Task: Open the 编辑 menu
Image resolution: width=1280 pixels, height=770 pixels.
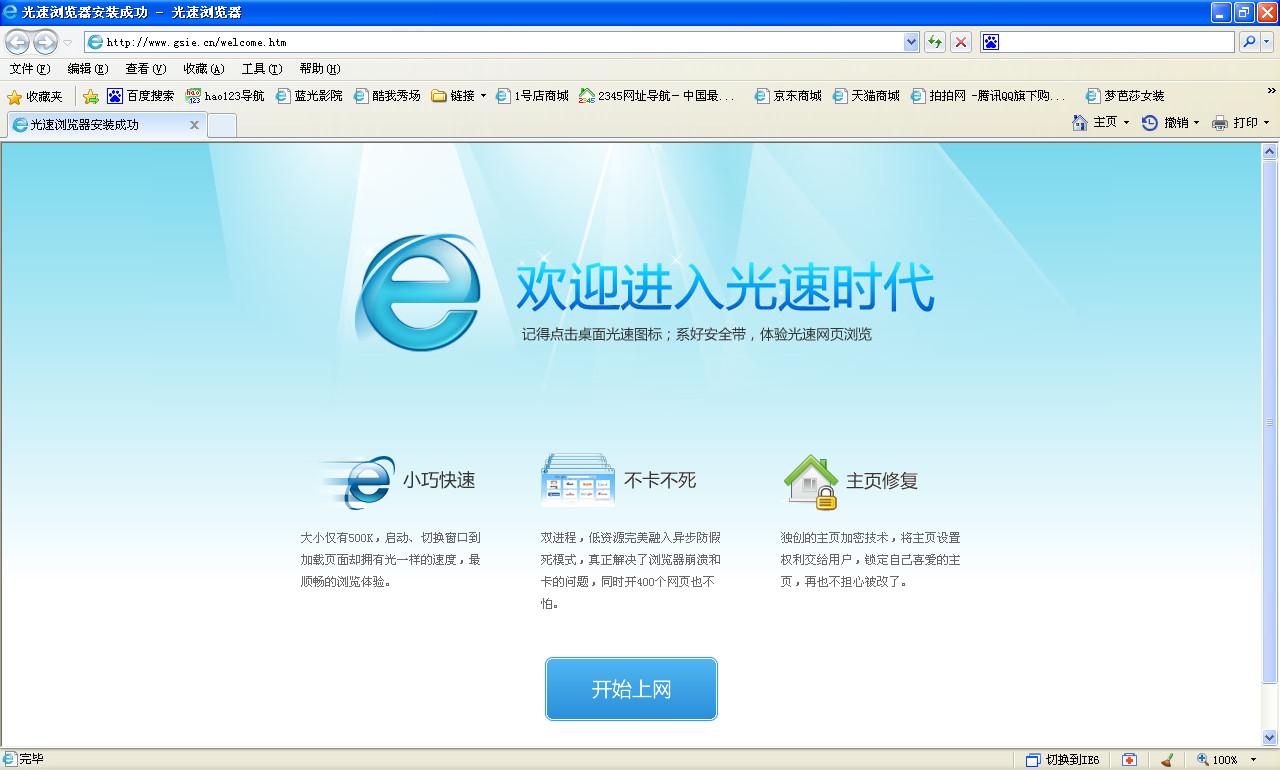Action: tap(88, 69)
